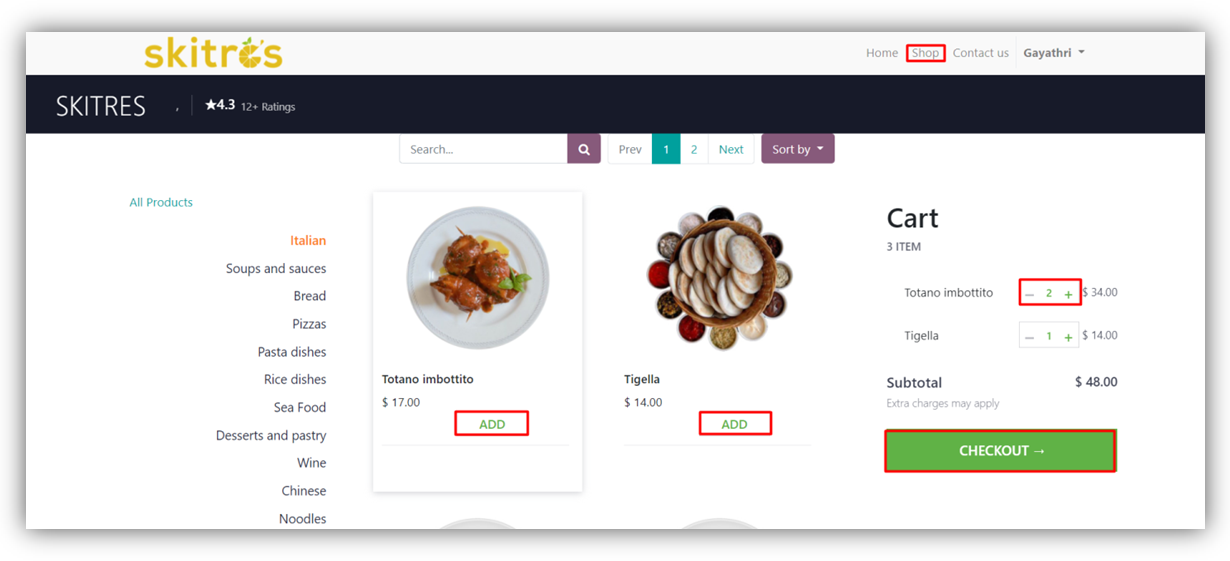Add Tigella to the cart
This screenshot has width=1230, height=561.
[734, 424]
